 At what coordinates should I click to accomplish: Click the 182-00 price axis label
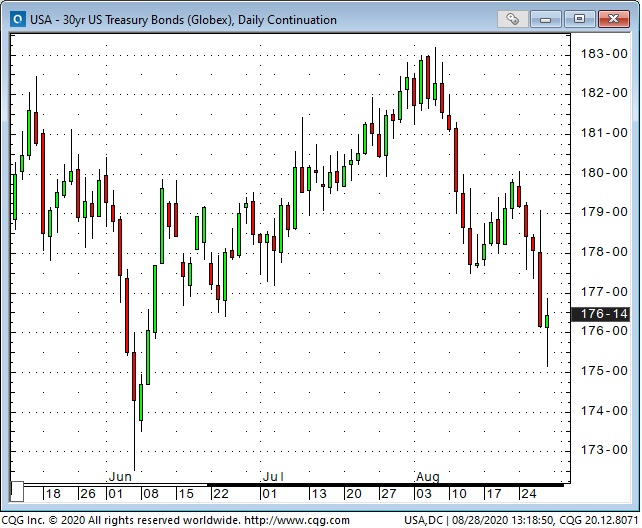(604, 93)
